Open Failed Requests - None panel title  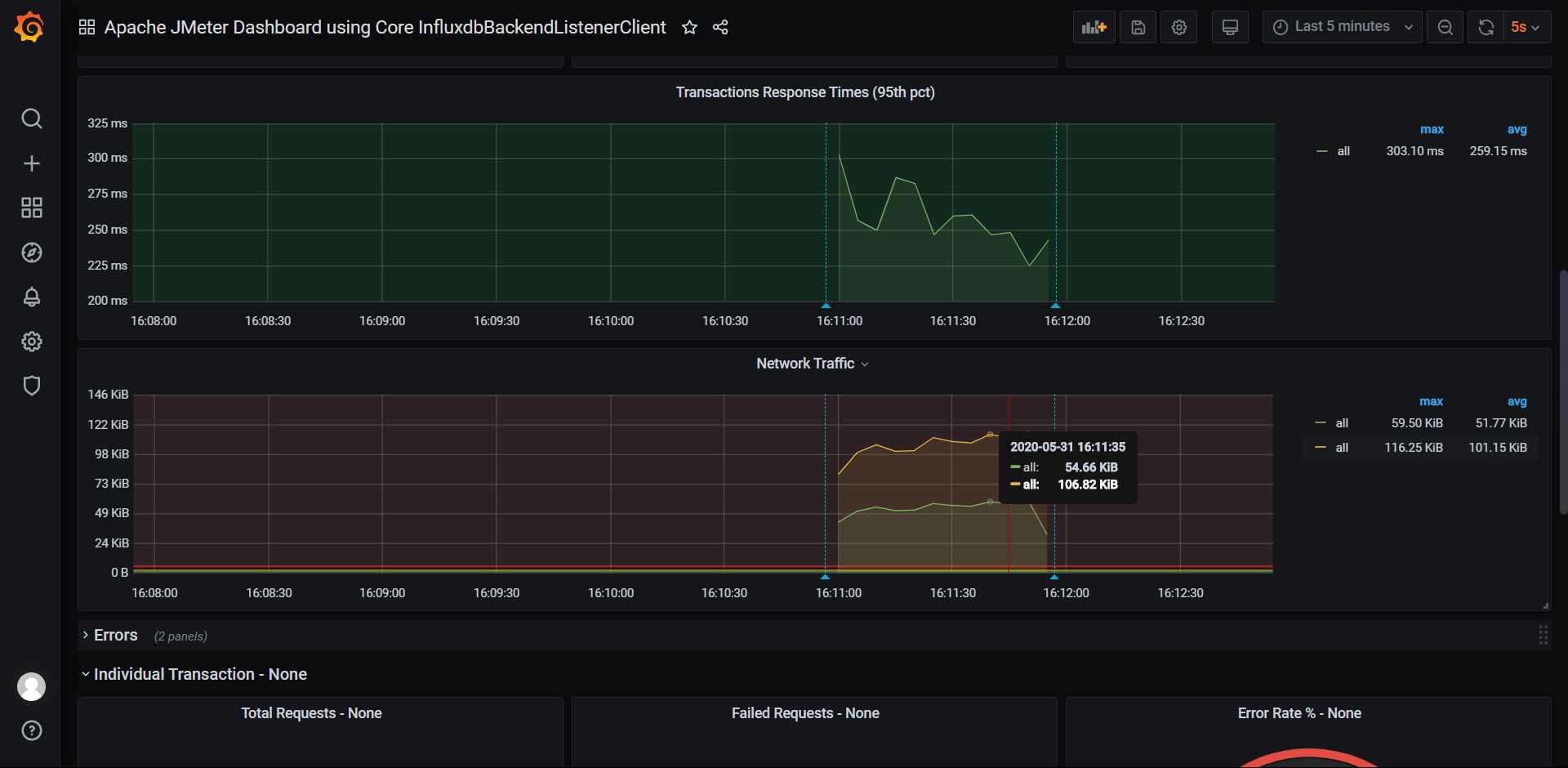click(x=805, y=713)
